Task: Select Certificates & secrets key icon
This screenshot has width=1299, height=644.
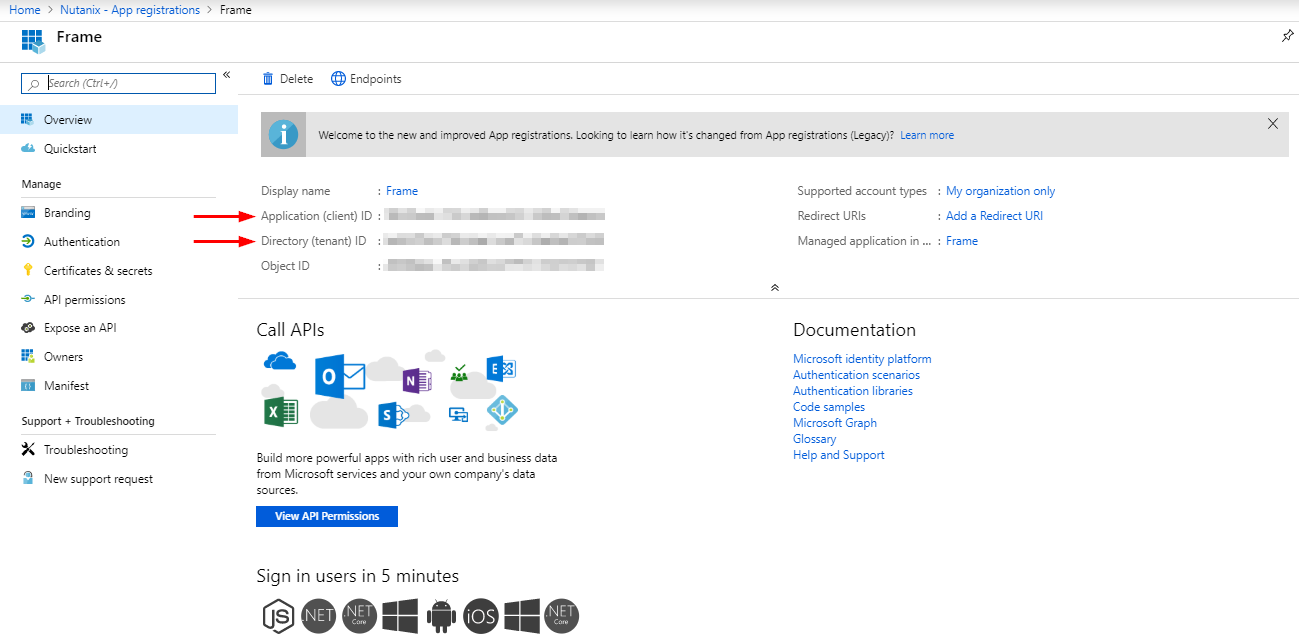Action: pyautogui.click(x=27, y=270)
